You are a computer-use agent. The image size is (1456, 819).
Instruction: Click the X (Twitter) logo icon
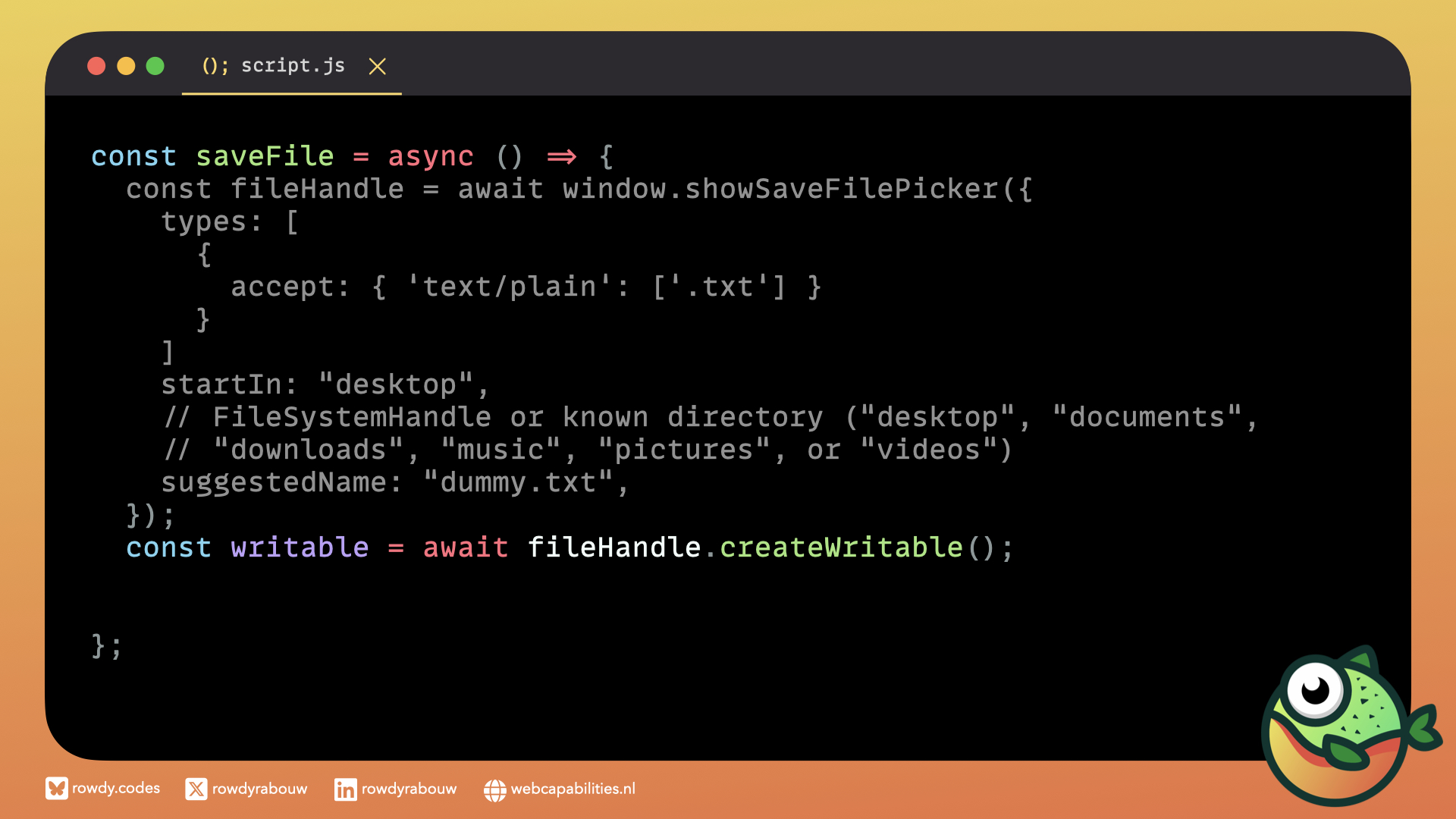[196, 789]
